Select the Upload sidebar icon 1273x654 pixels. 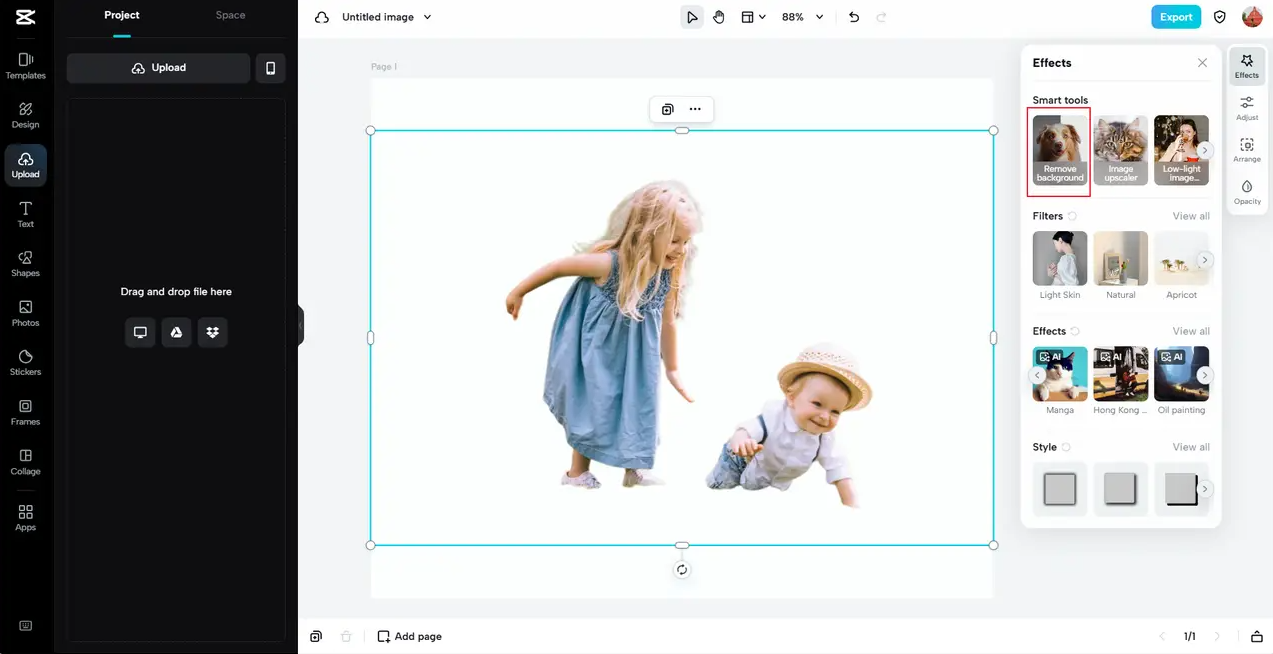coord(26,165)
